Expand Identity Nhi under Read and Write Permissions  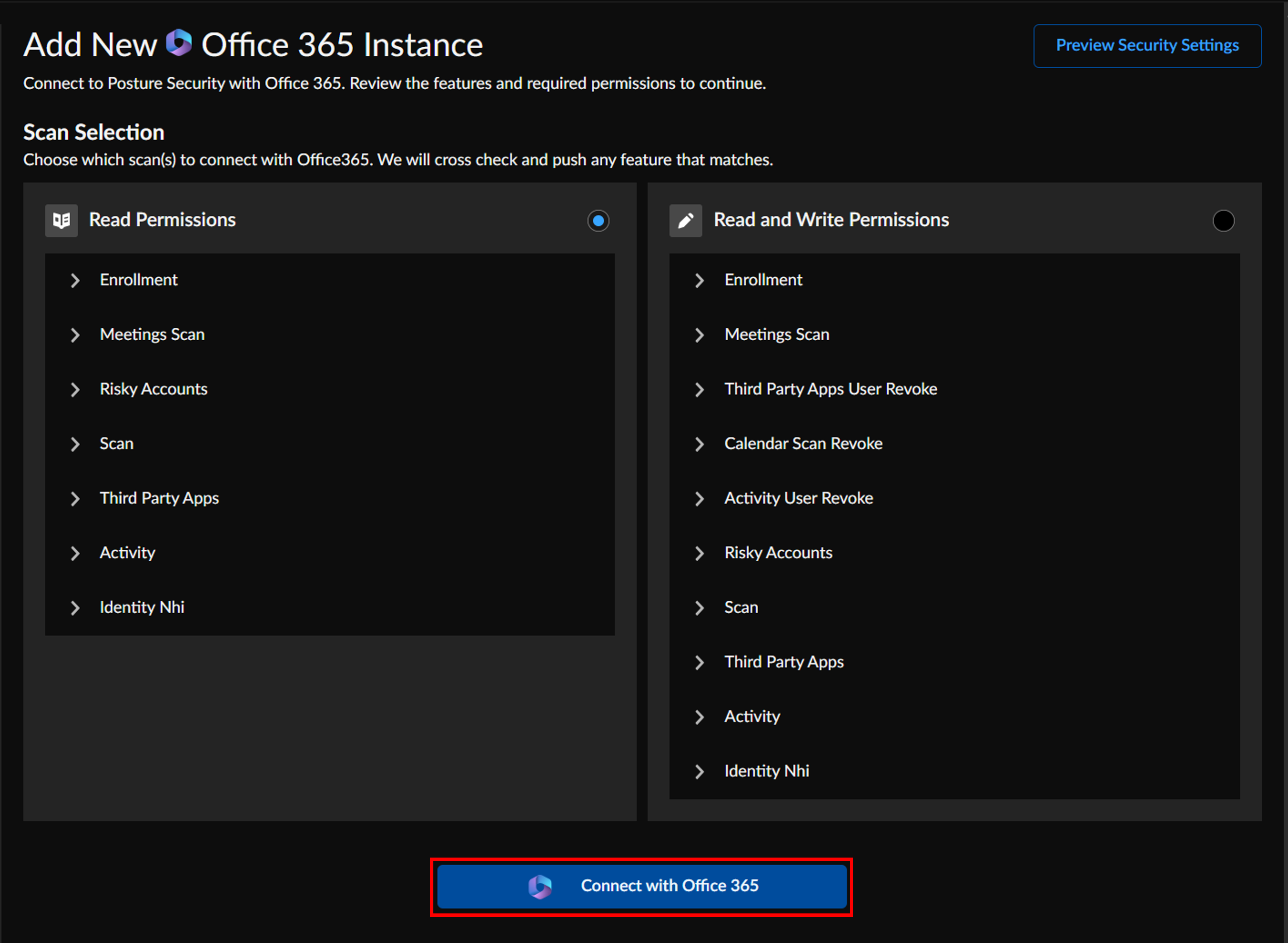pos(699,772)
